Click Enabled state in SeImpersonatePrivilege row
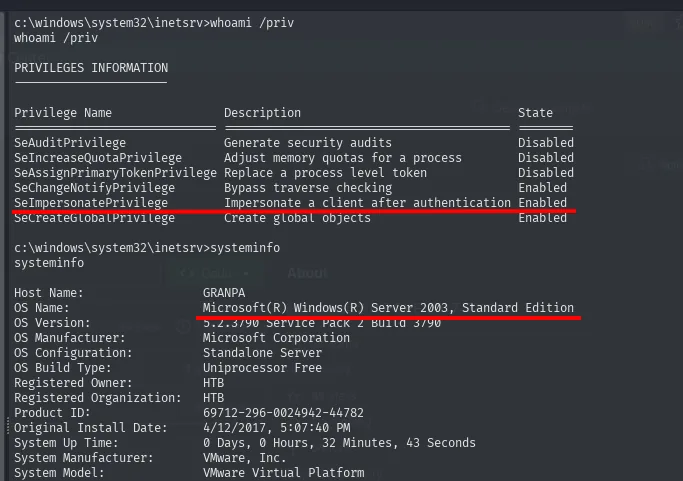 click(542, 203)
